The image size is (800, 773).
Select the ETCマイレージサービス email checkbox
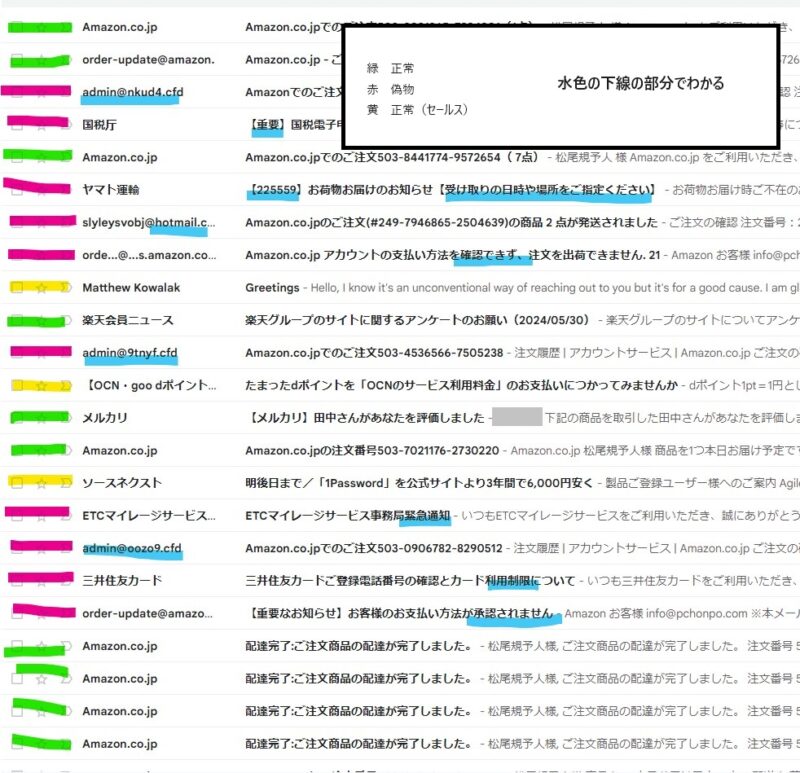click(17, 515)
